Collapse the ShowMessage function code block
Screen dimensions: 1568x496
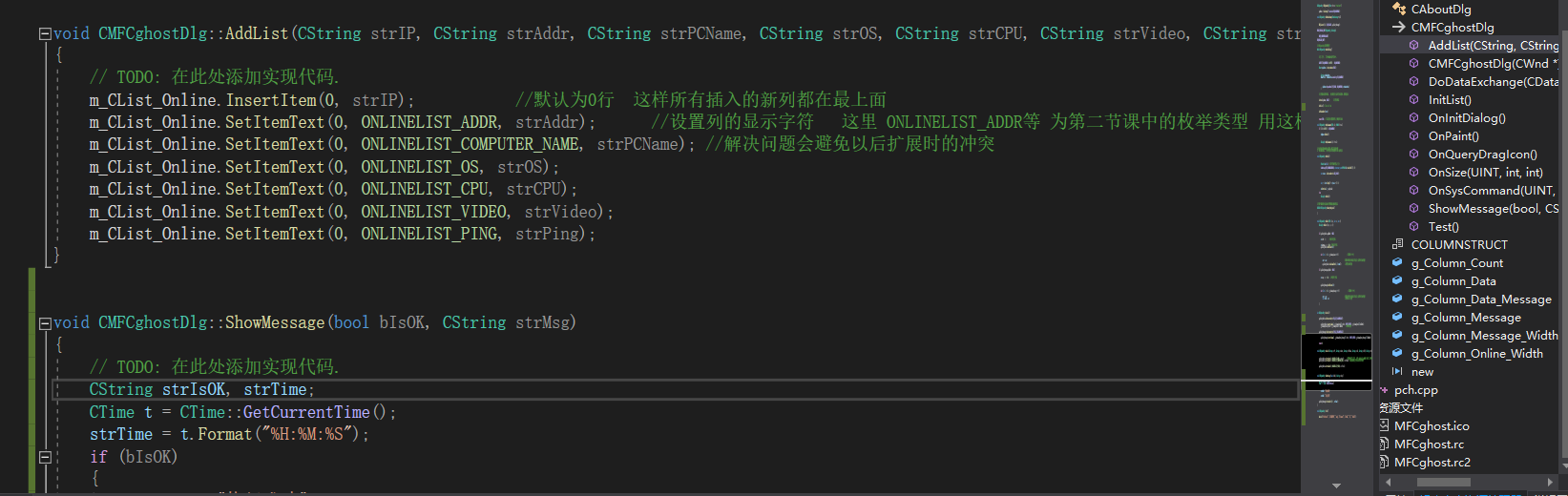tap(45, 323)
